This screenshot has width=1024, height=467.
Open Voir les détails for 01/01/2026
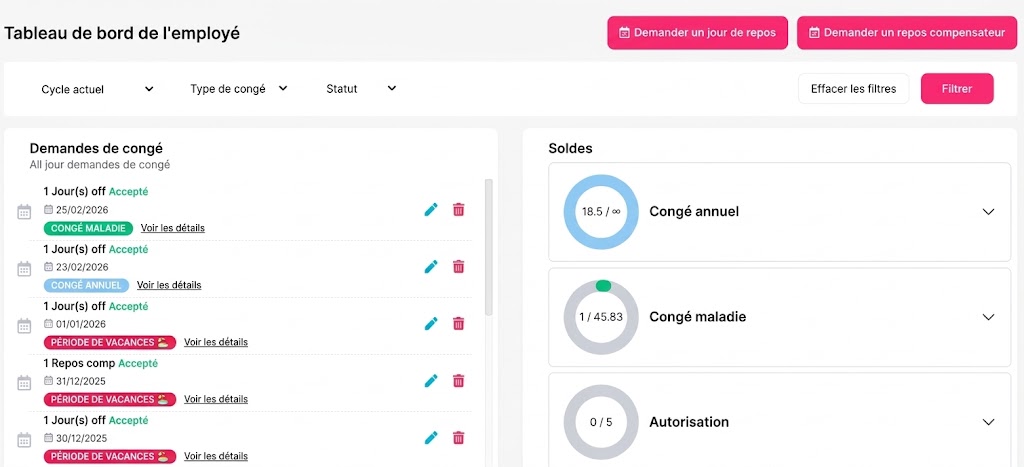click(216, 342)
